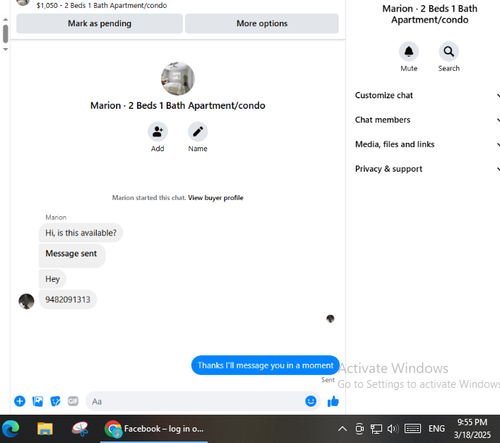500x443 pixels.
Task: Click the apartment listing chat photo
Action: point(178,79)
